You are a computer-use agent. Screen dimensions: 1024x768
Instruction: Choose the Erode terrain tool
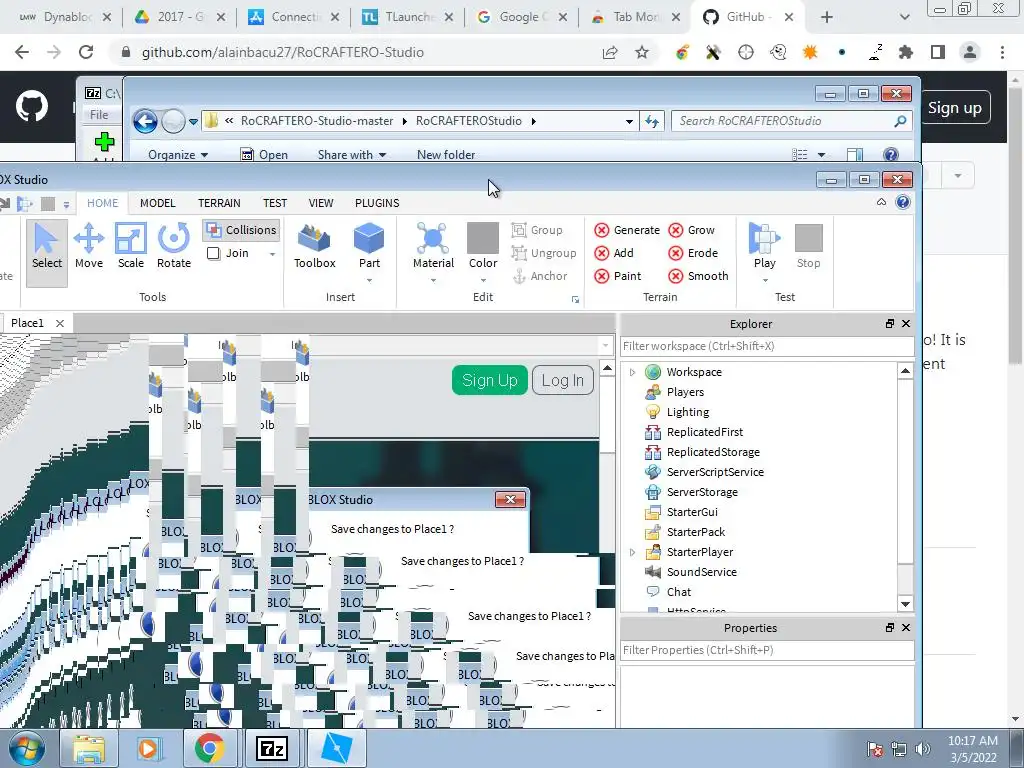[693, 253]
